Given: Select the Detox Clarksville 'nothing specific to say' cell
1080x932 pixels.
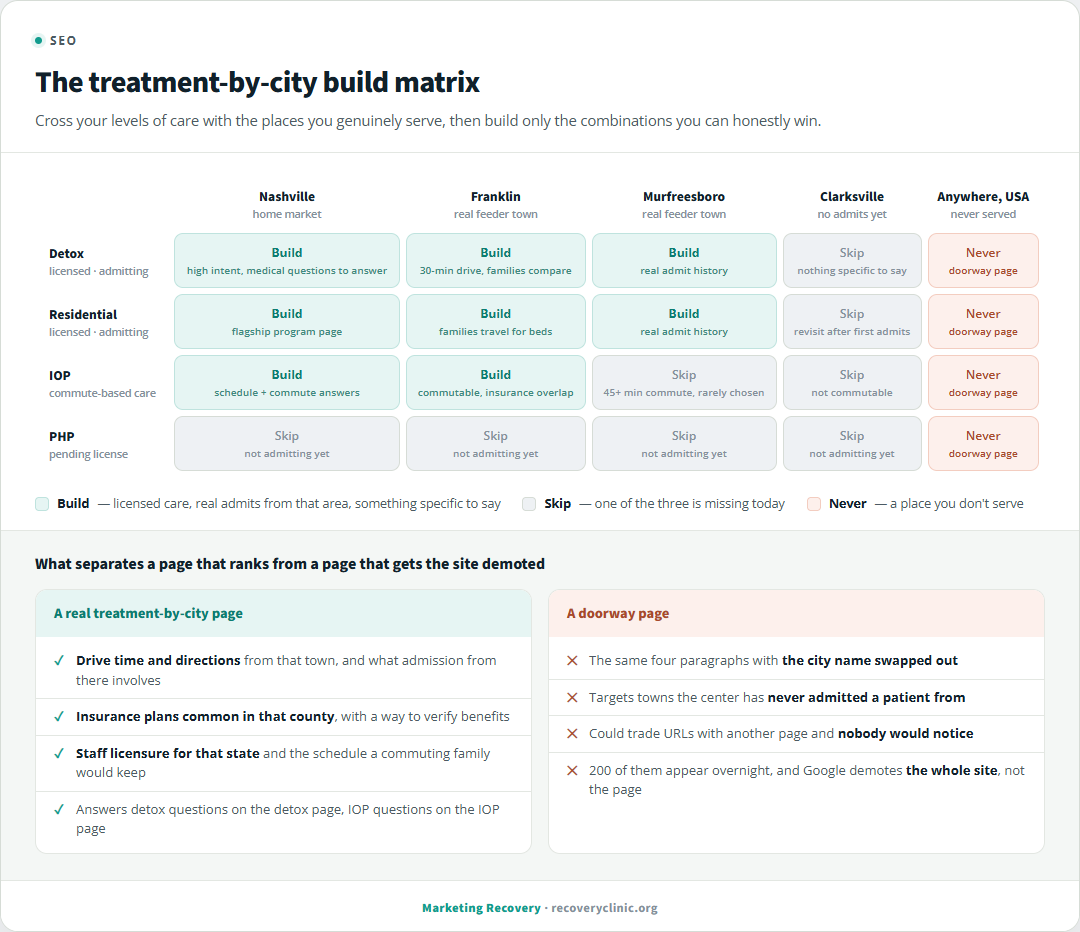Looking at the screenshot, I should pyautogui.click(x=852, y=260).
